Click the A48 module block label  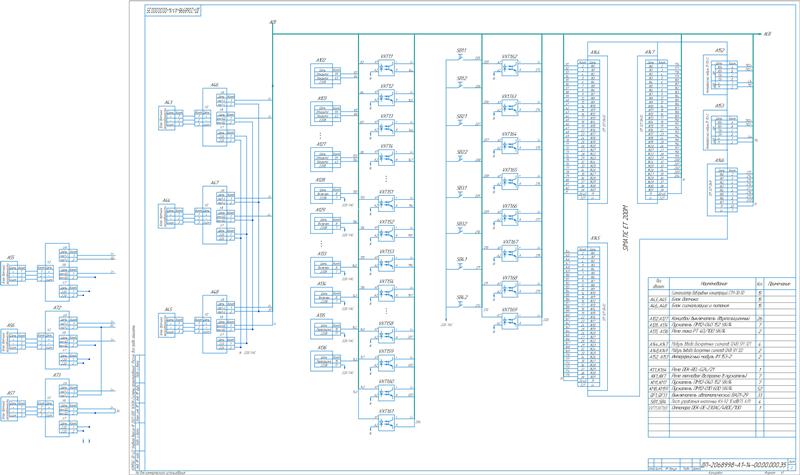tap(215, 292)
